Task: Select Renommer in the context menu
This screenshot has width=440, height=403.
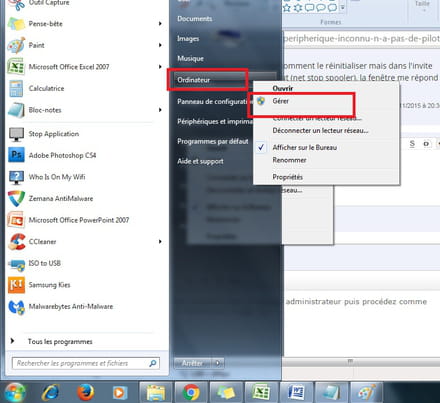Action: tap(289, 160)
